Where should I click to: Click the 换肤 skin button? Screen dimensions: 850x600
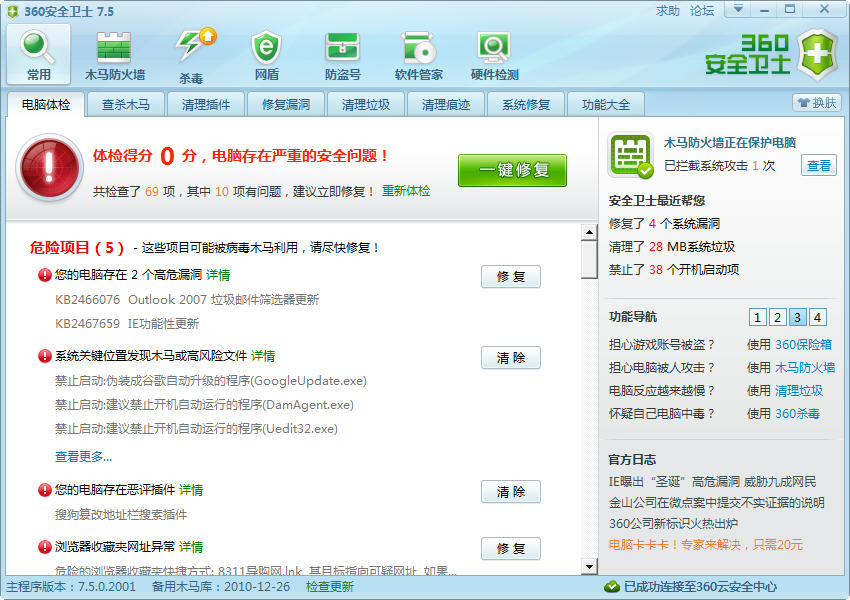(x=817, y=102)
